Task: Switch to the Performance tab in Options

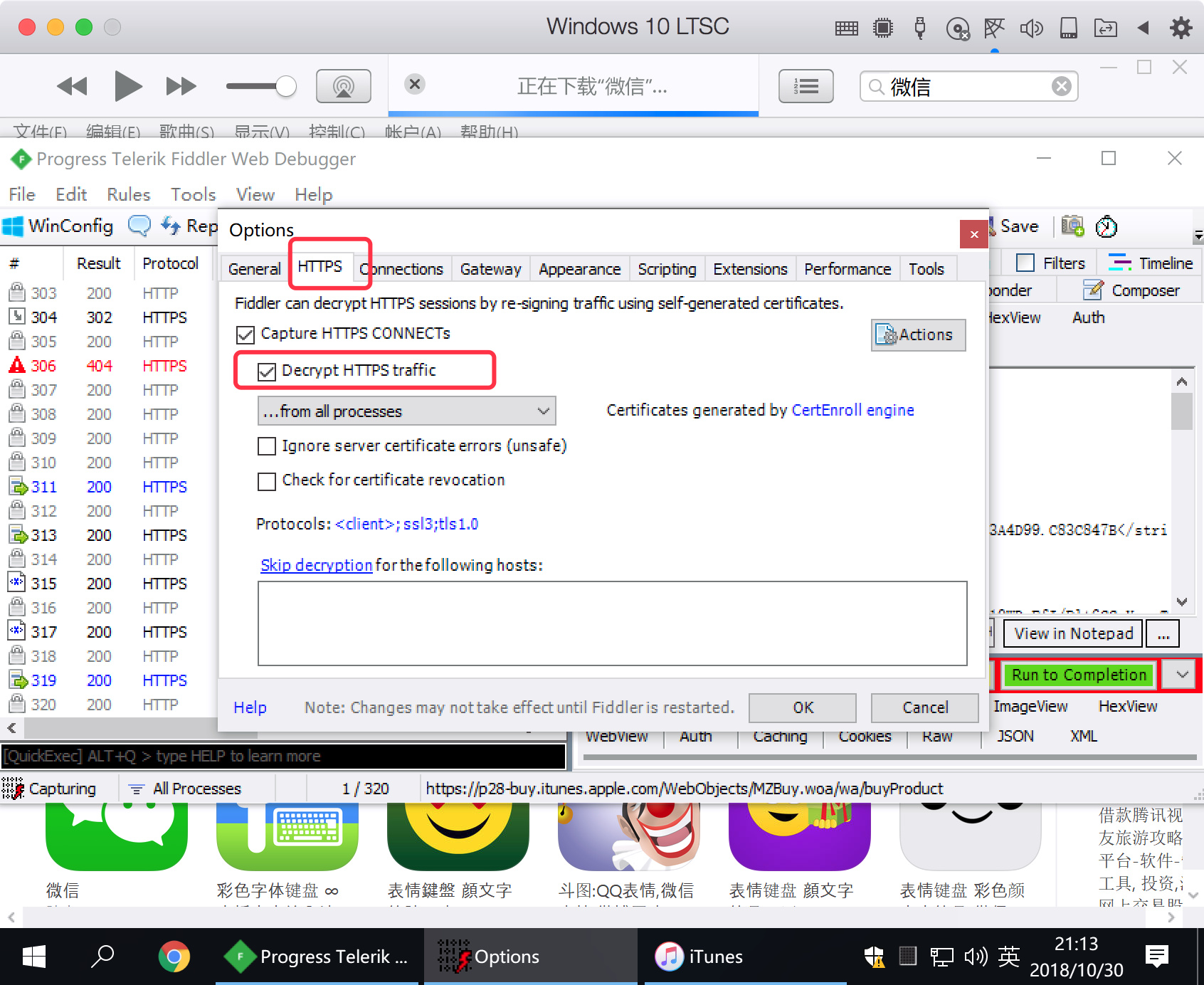Action: click(x=847, y=269)
